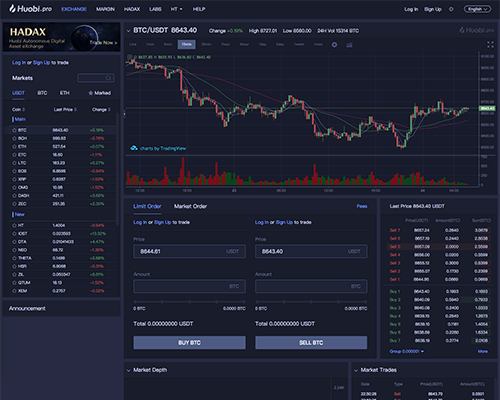The width and height of the screenshot is (500, 400).
Task: Click the circular icon beside Sign Up
Action: [451, 9]
